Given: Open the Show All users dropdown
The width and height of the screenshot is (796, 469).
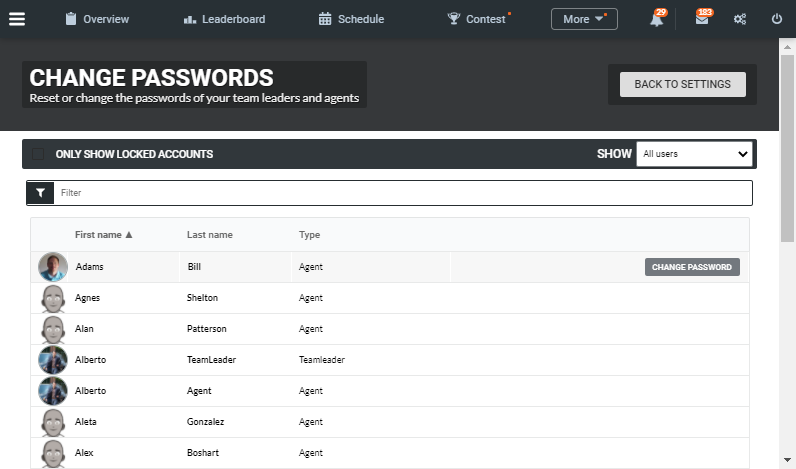Looking at the screenshot, I should pos(694,154).
